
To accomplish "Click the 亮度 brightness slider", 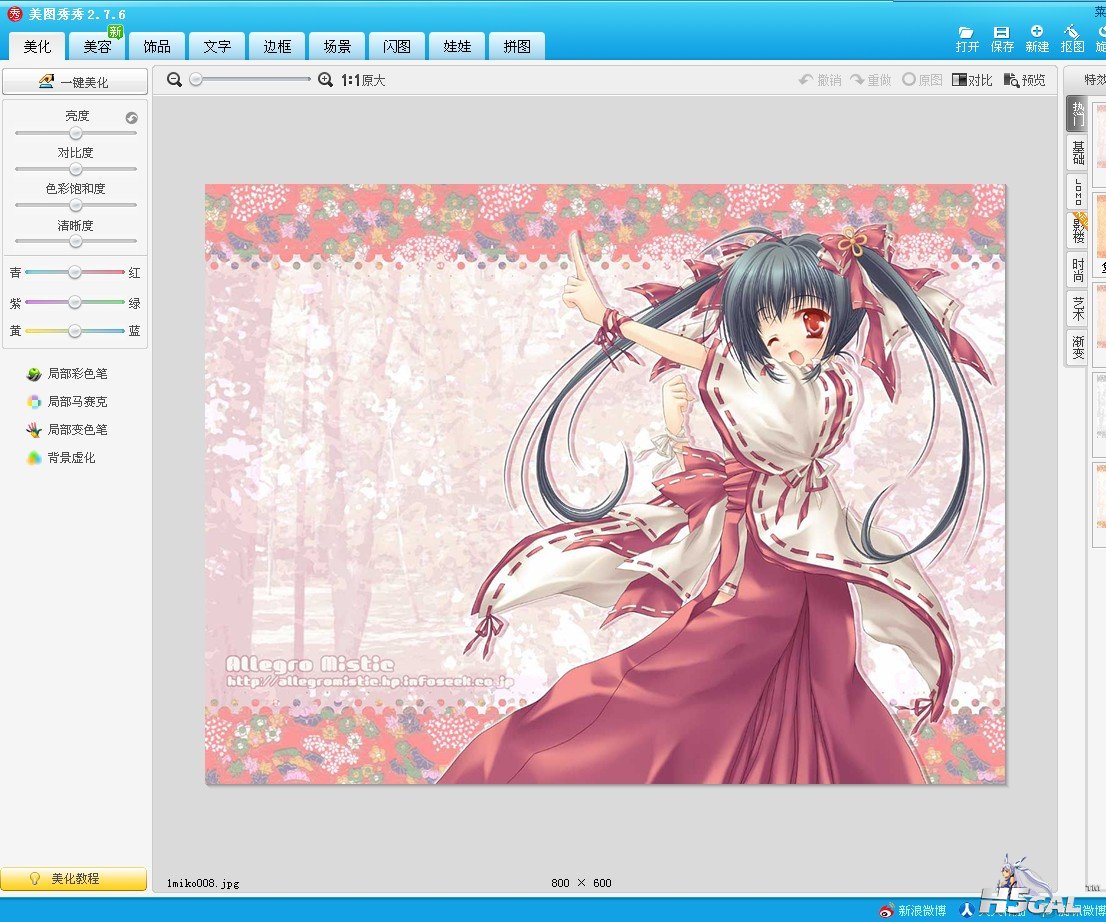I will coord(75,133).
